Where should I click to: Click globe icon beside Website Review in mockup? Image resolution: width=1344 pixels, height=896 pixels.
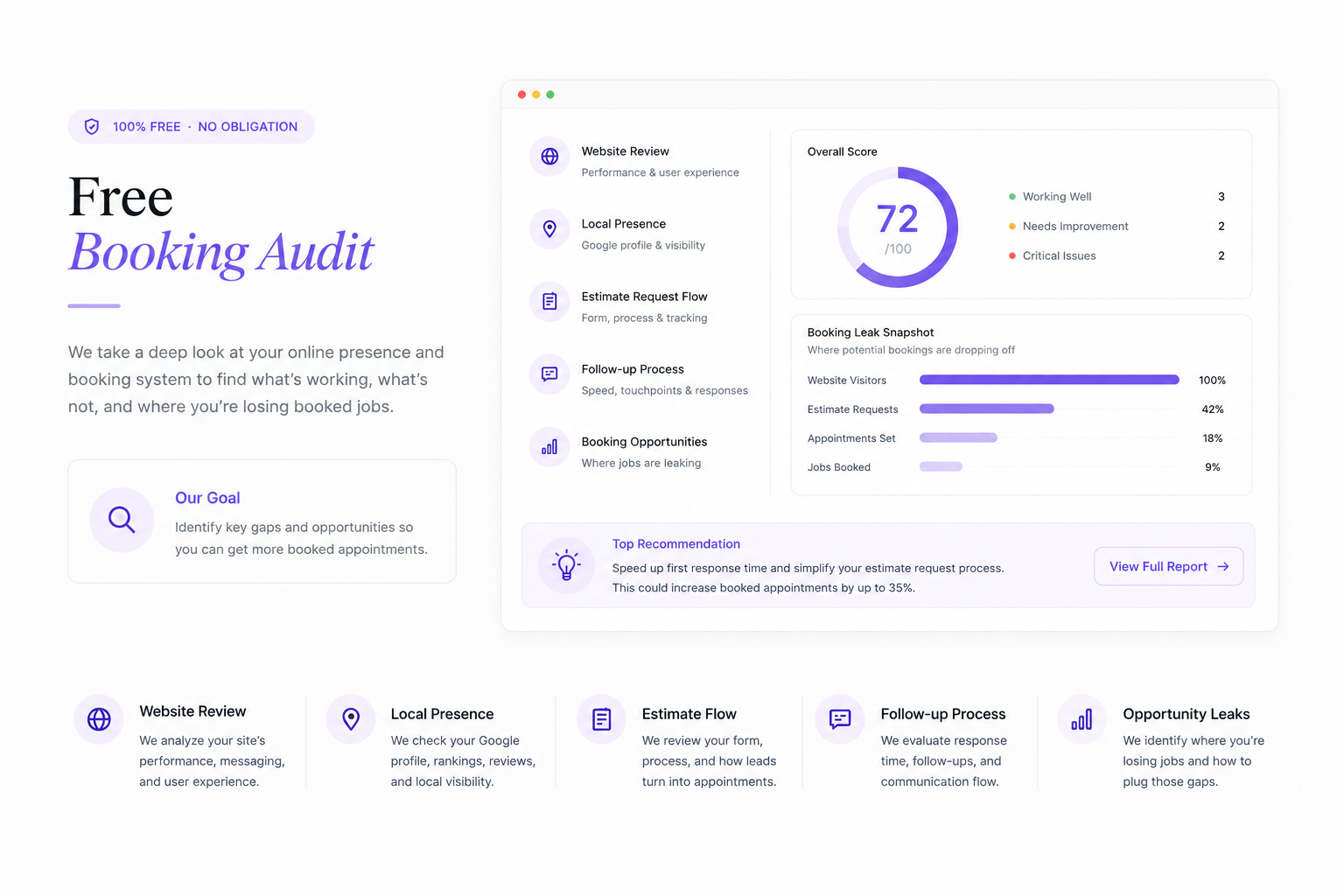tap(549, 157)
